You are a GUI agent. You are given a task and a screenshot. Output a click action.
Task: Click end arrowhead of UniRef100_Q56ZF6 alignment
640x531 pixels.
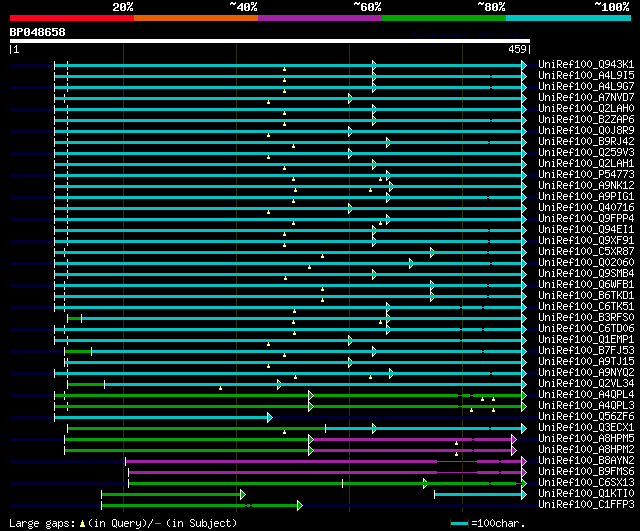click(270, 417)
